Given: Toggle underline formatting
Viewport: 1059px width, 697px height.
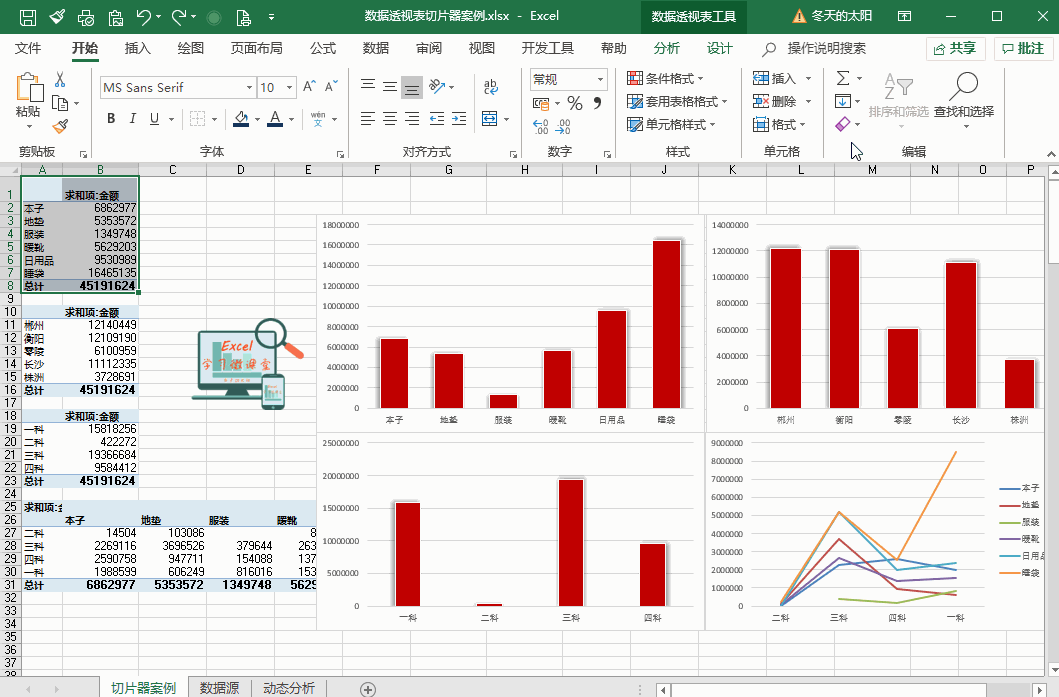Looking at the screenshot, I should [154, 119].
